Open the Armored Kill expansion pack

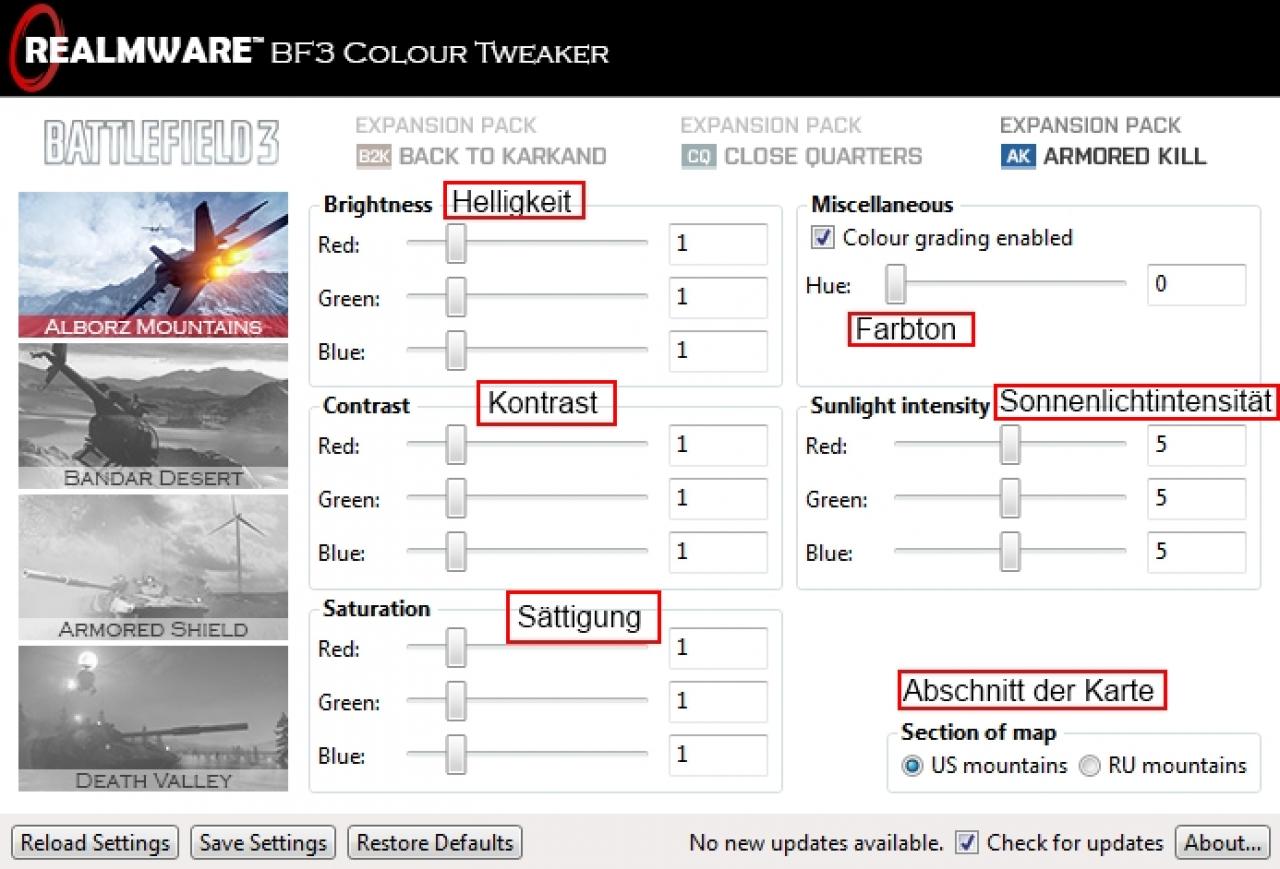coord(1103,142)
